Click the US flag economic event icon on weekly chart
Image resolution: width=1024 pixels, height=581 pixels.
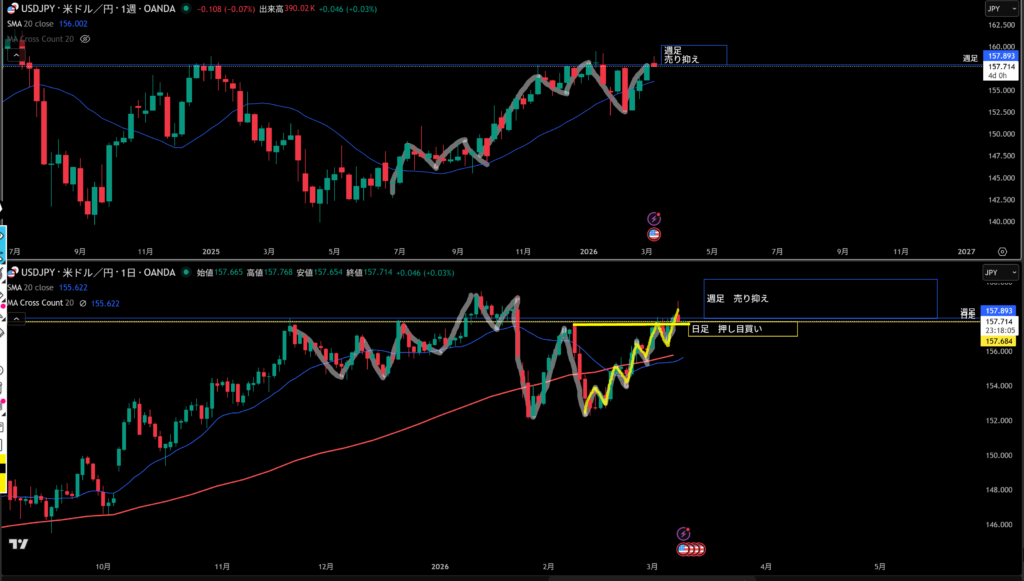[x=654, y=234]
